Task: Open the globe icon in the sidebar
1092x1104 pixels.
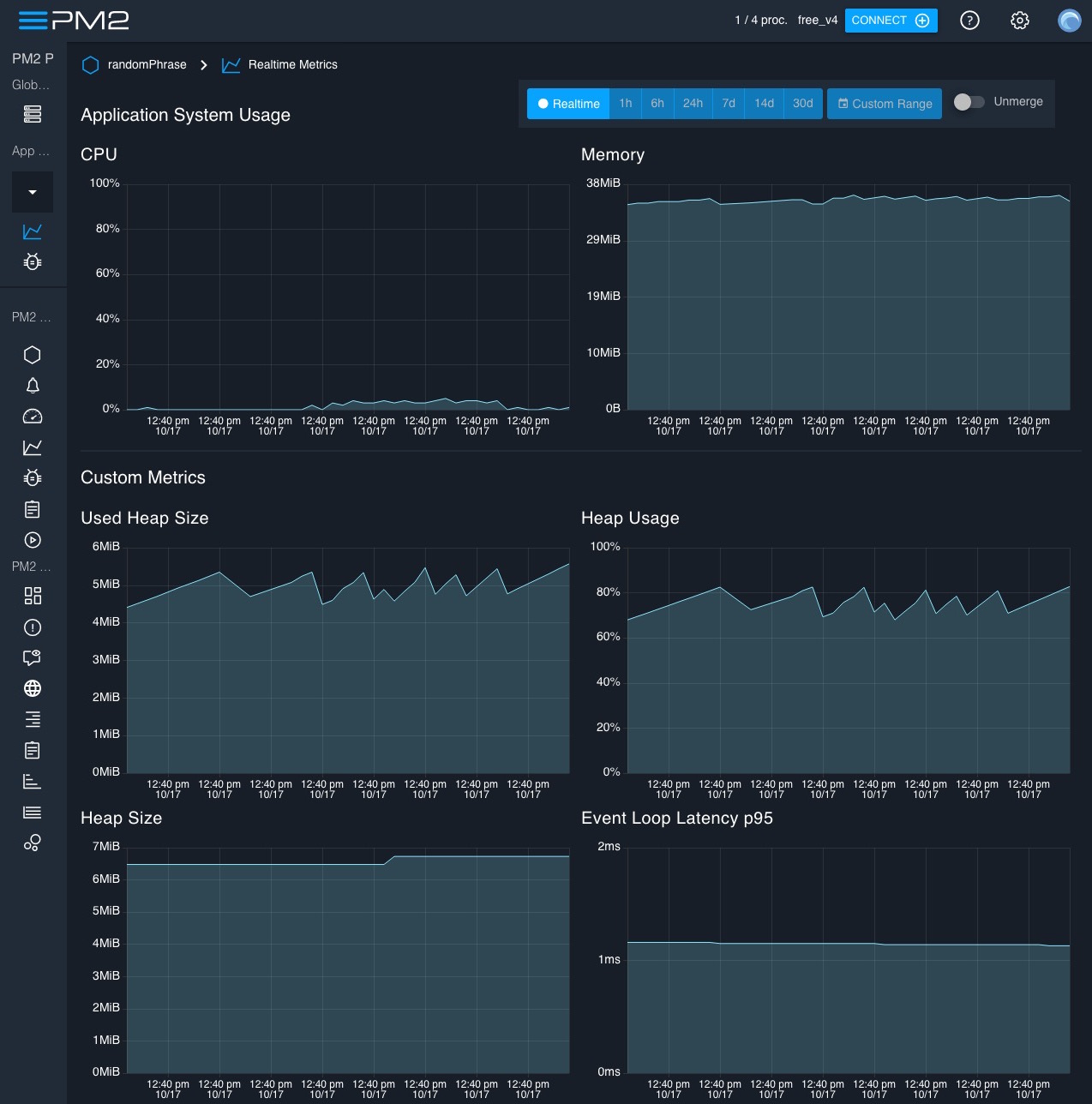Action: coord(33,688)
